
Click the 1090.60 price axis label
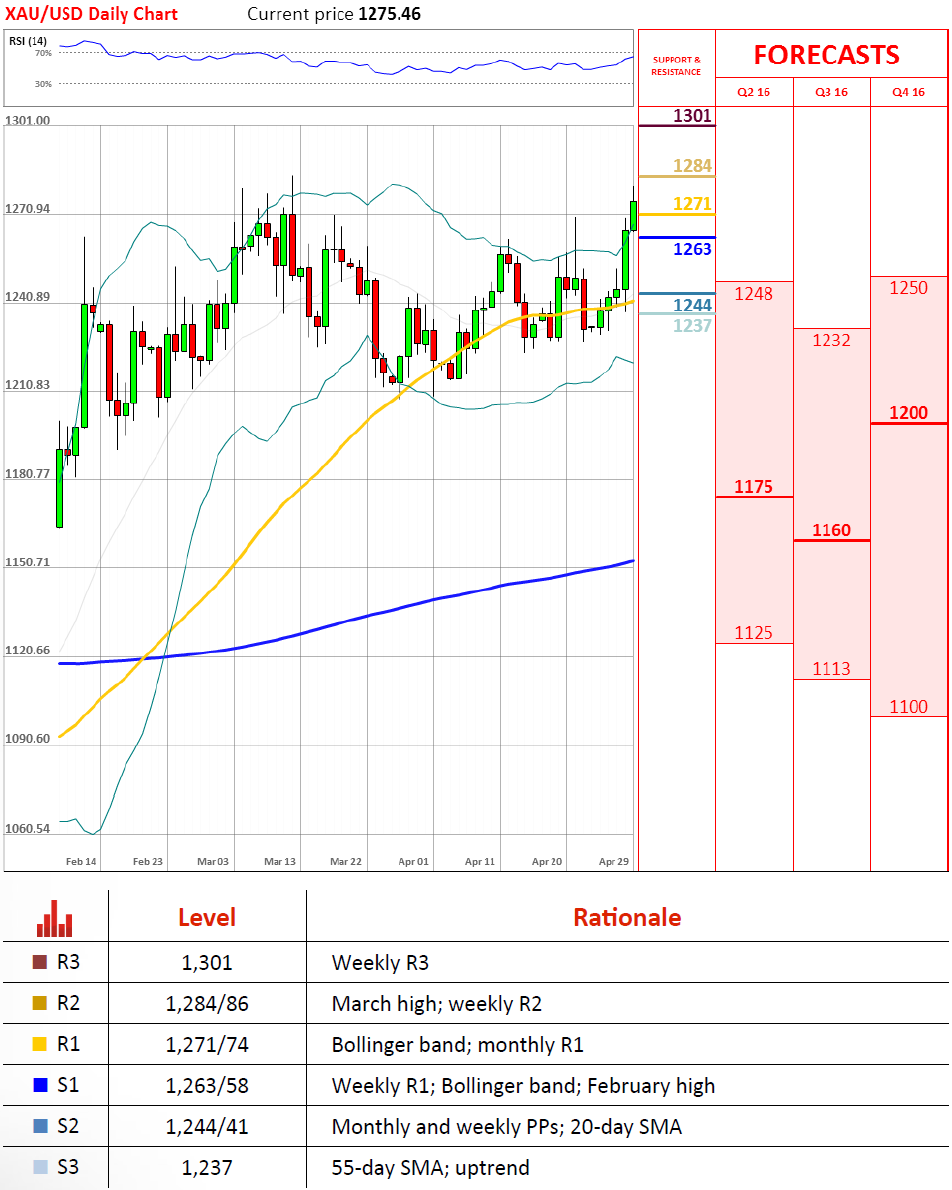(27, 738)
